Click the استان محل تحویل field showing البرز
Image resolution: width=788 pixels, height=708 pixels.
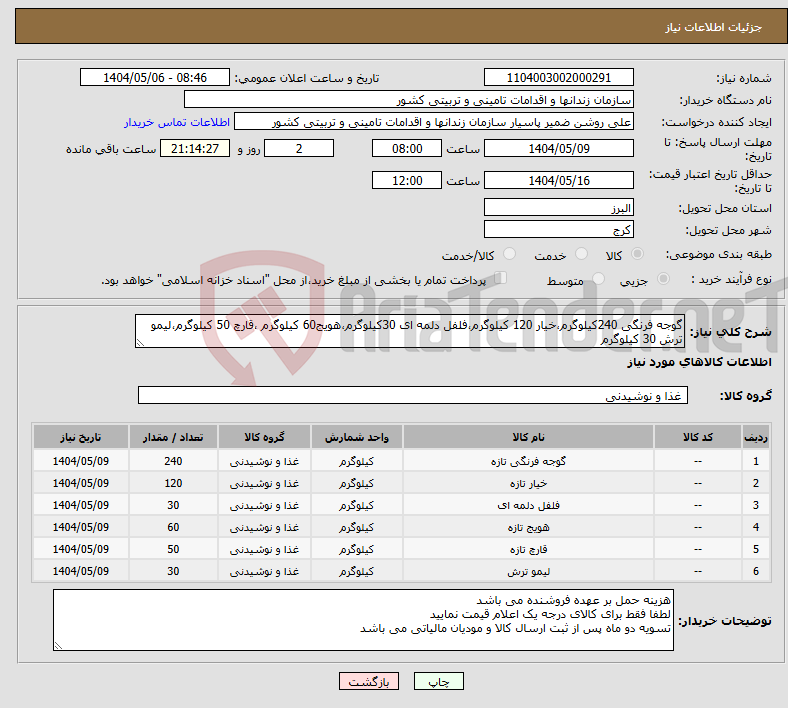coord(558,208)
